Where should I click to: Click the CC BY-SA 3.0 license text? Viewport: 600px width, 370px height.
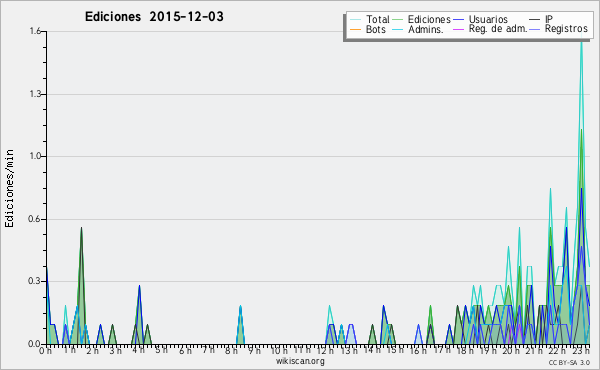click(x=569, y=362)
